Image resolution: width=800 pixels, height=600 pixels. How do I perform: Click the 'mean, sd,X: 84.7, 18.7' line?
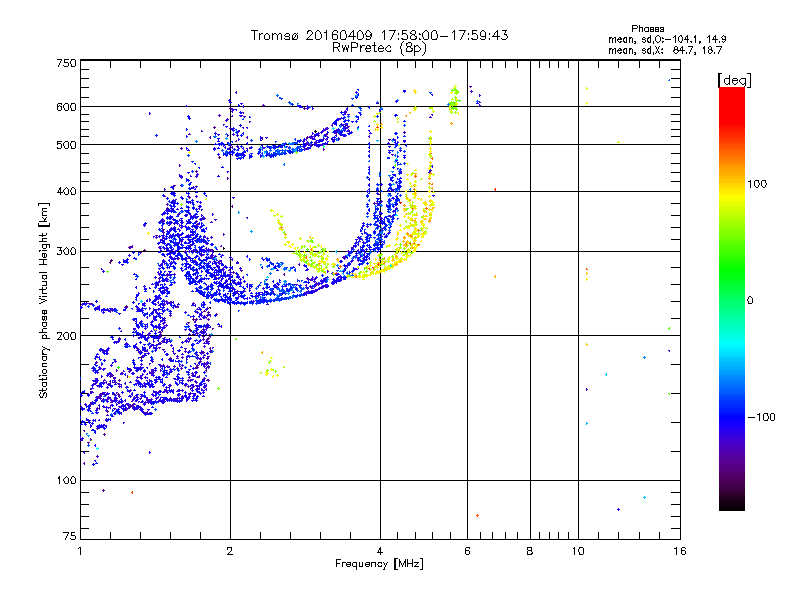pyautogui.click(x=665, y=51)
